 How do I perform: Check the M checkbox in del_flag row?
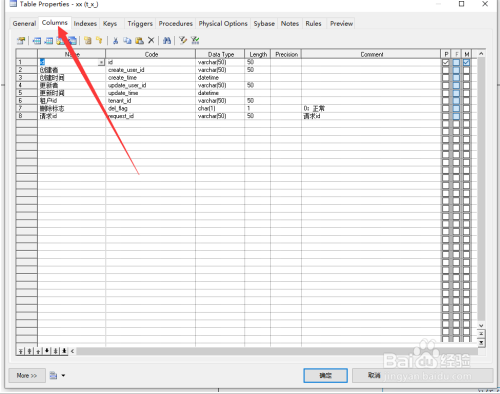466,108
